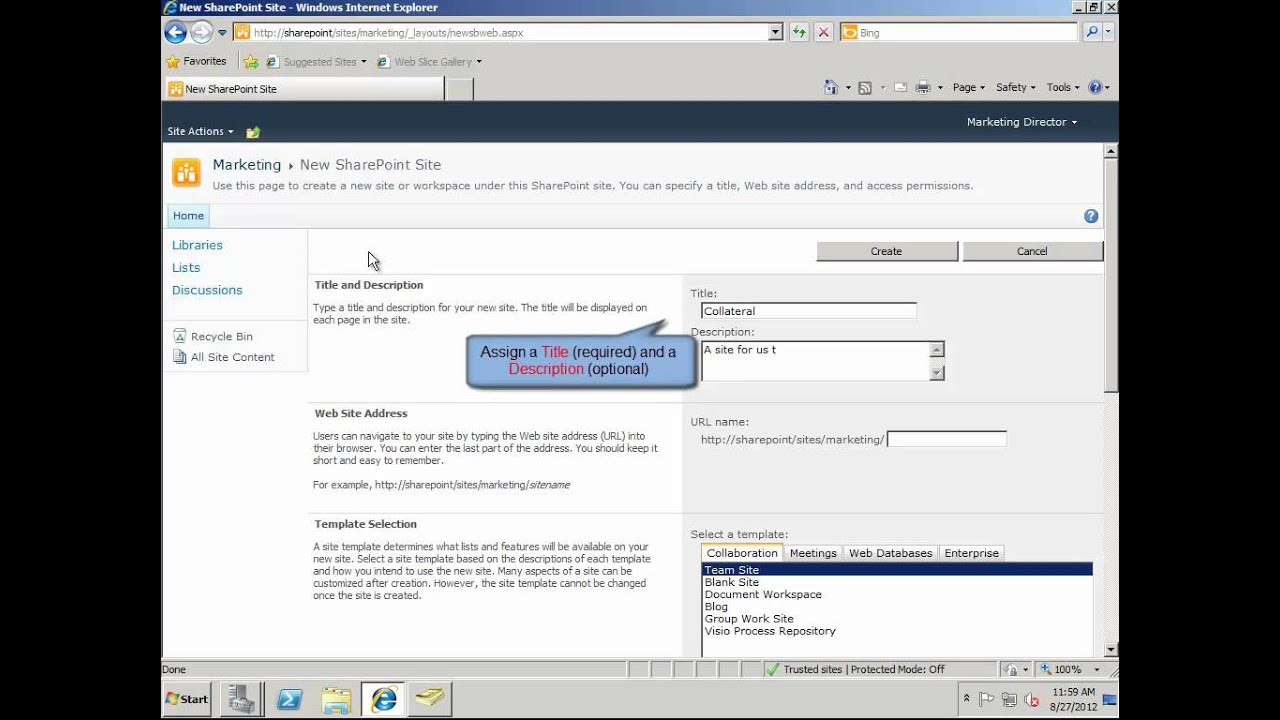Show hidden tray icons arrow
The width and height of the screenshot is (1280, 720).
tap(967, 699)
